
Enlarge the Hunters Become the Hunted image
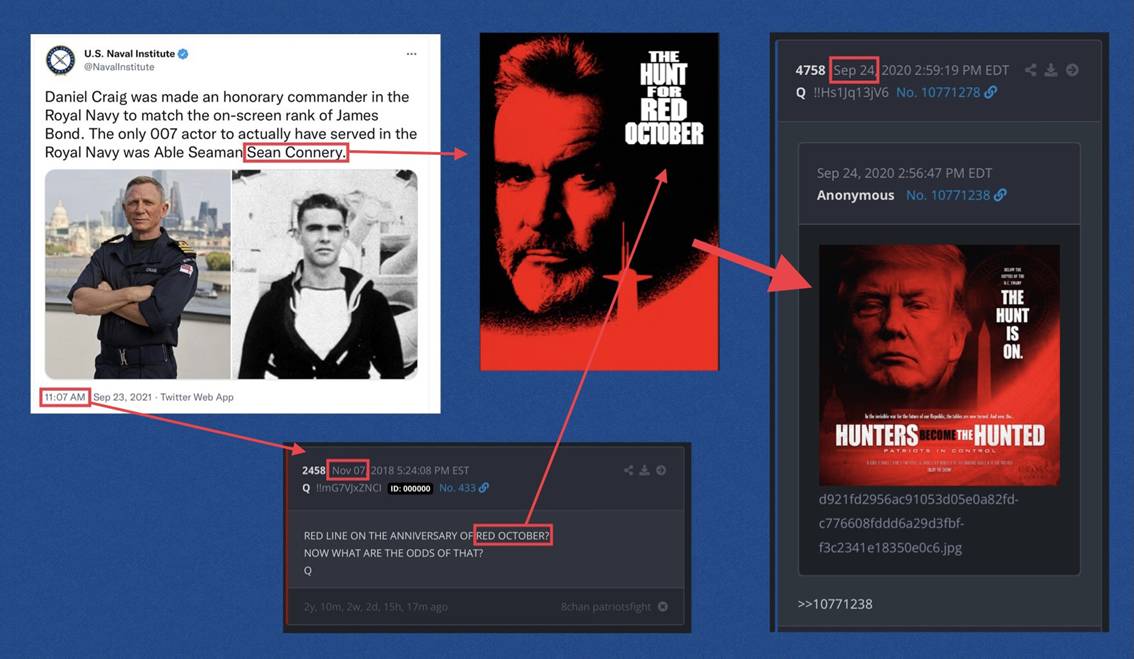point(939,365)
